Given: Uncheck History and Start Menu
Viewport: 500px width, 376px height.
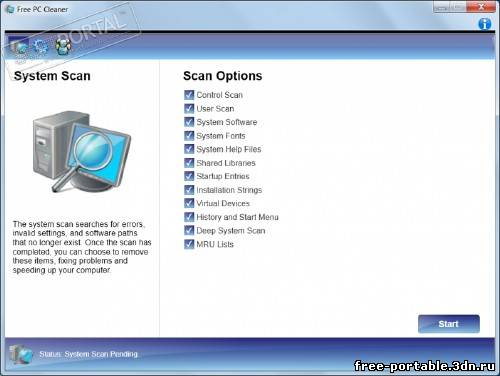Looking at the screenshot, I should [x=189, y=217].
